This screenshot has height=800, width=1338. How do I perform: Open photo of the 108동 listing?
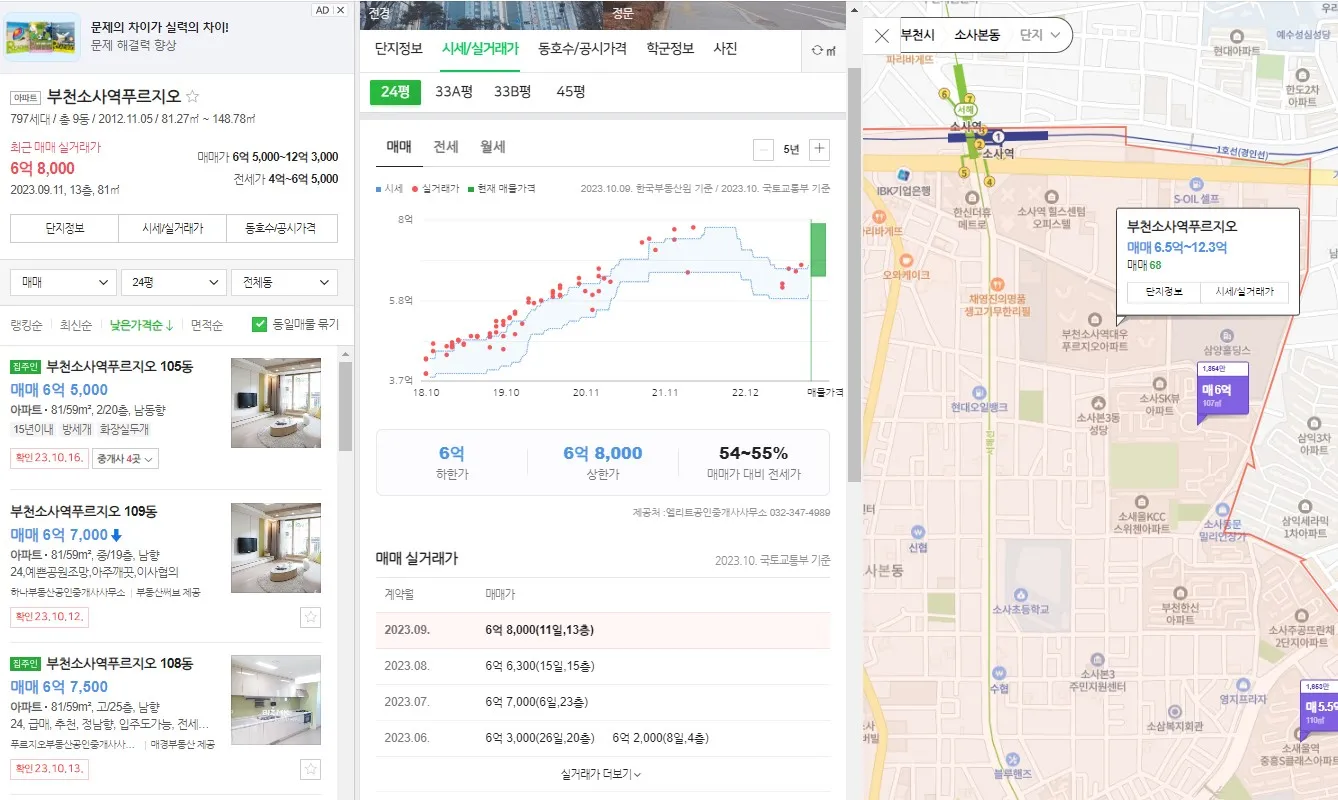(276, 700)
